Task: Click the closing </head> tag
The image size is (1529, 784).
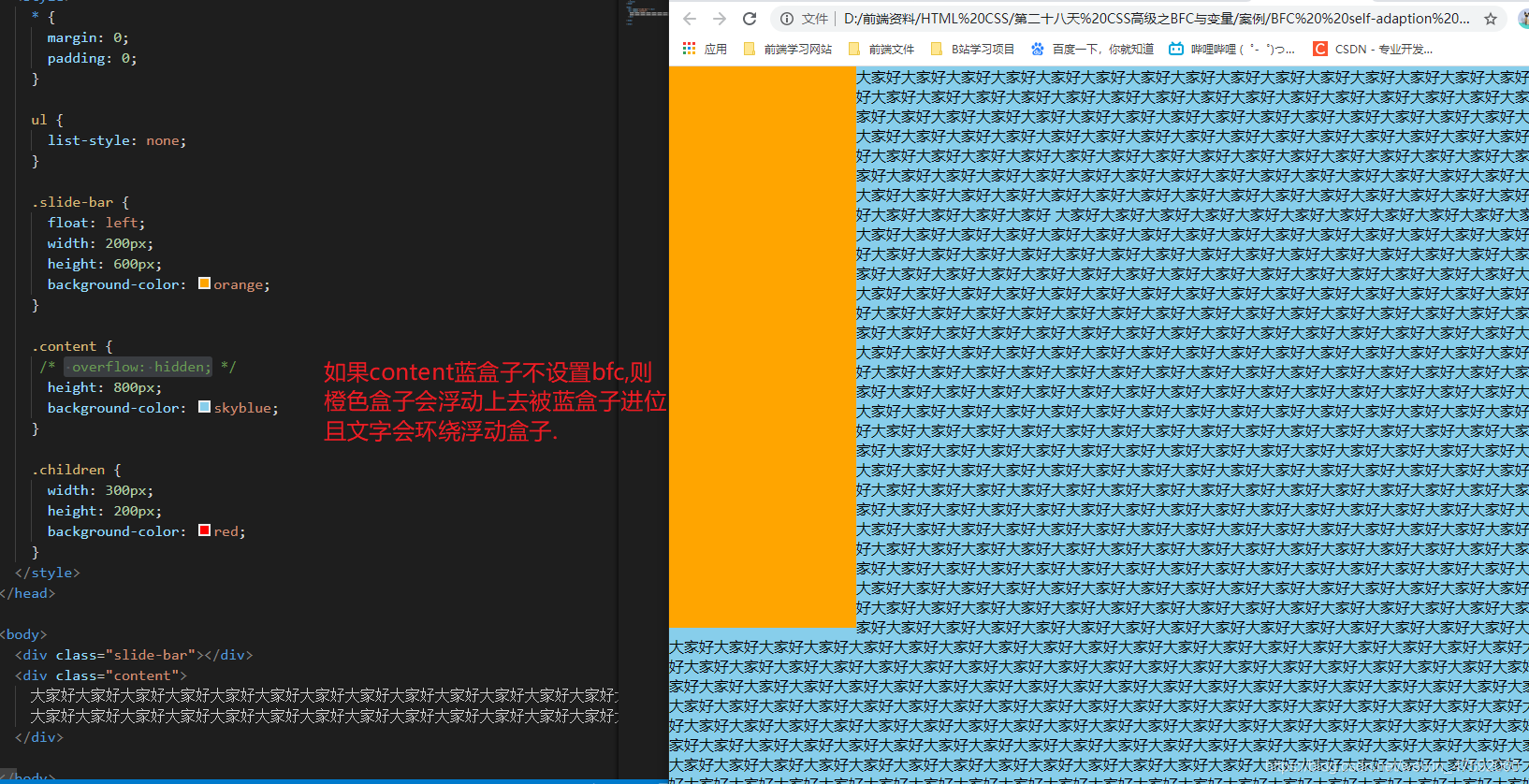Action: click(x=27, y=593)
